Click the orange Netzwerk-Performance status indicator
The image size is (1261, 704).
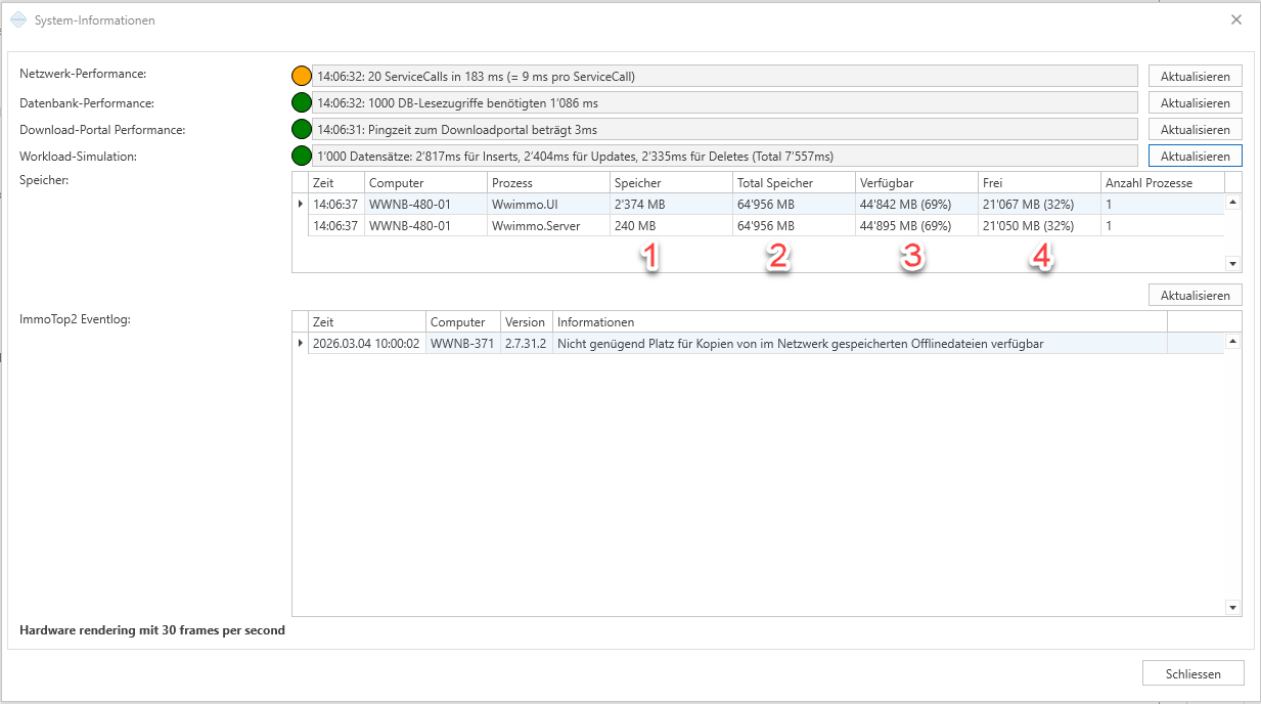point(302,76)
